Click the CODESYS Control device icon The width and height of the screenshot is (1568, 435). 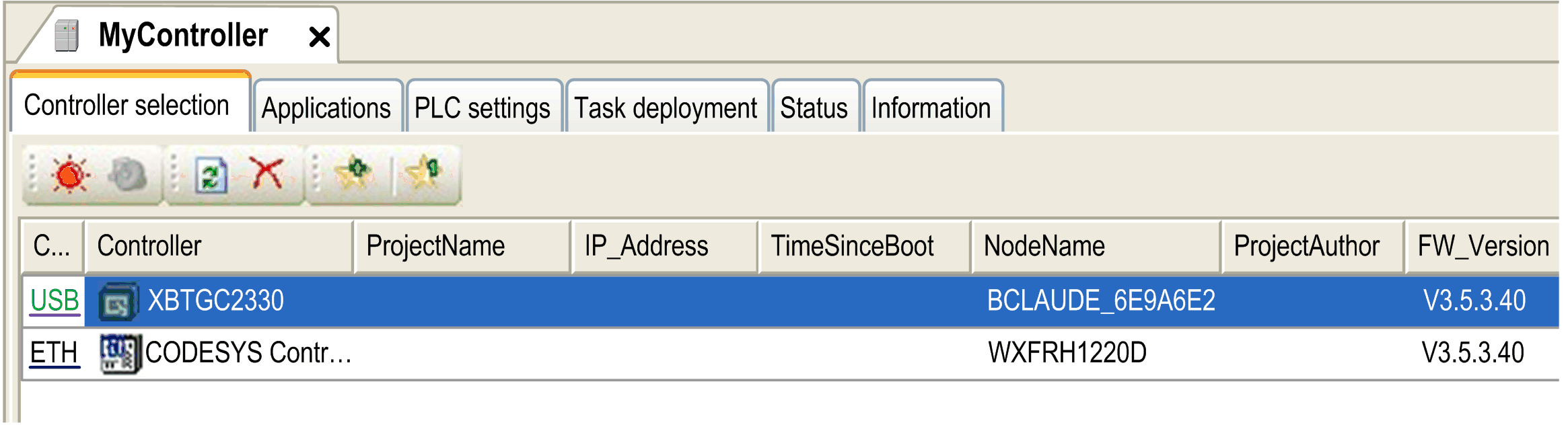tap(120, 354)
